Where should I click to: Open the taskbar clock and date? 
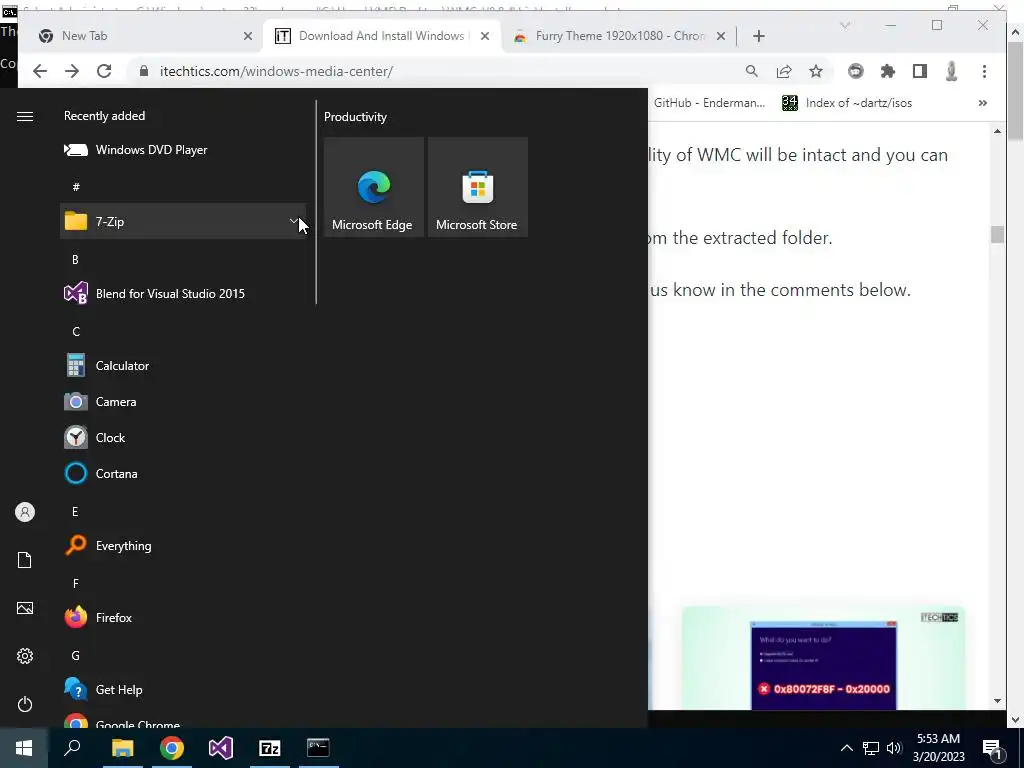938,748
